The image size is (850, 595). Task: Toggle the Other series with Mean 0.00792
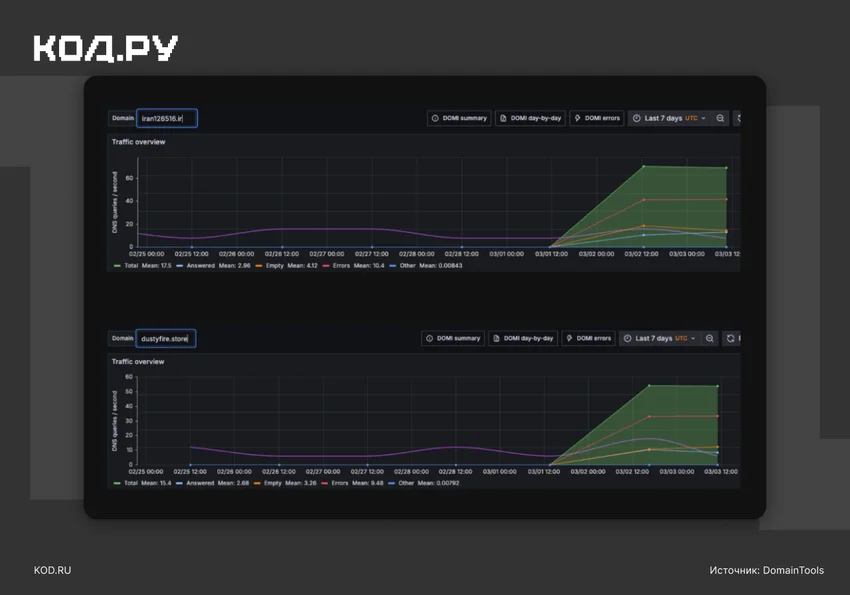pos(424,483)
